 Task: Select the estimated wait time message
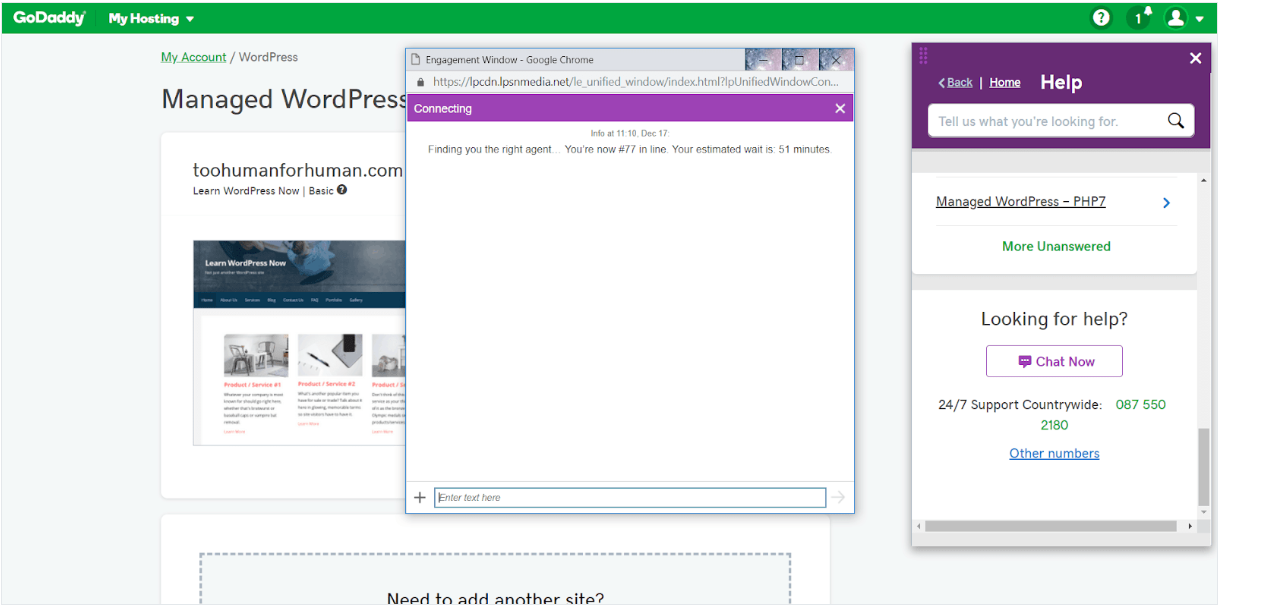[x=630, y=149]
